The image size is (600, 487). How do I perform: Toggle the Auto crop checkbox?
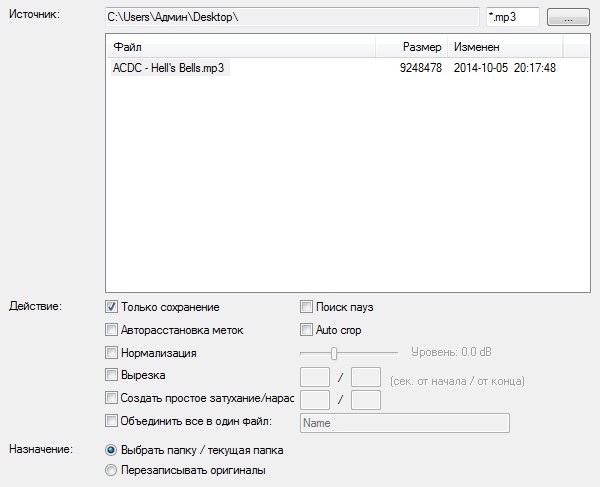[307, 330]
